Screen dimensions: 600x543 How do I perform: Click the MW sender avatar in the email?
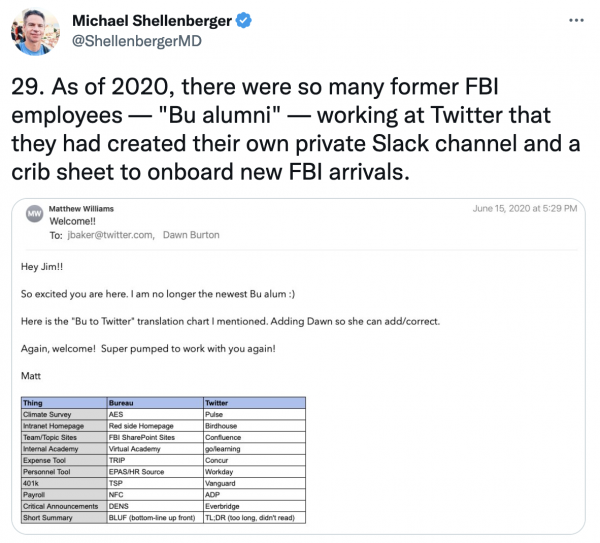(x=33, y=215)
